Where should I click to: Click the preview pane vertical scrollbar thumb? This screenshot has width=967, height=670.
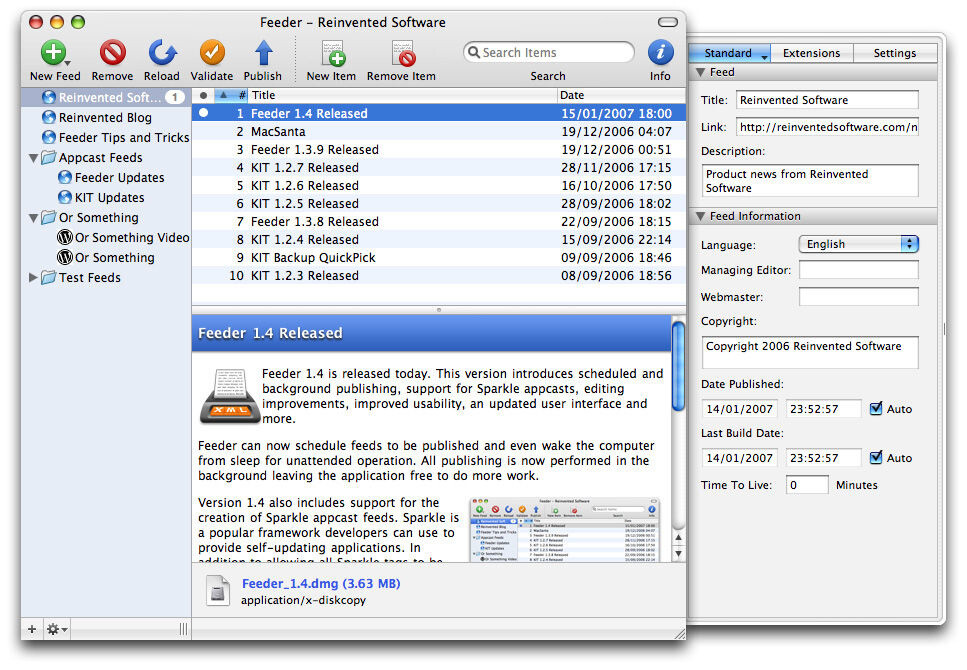point(678,366)
